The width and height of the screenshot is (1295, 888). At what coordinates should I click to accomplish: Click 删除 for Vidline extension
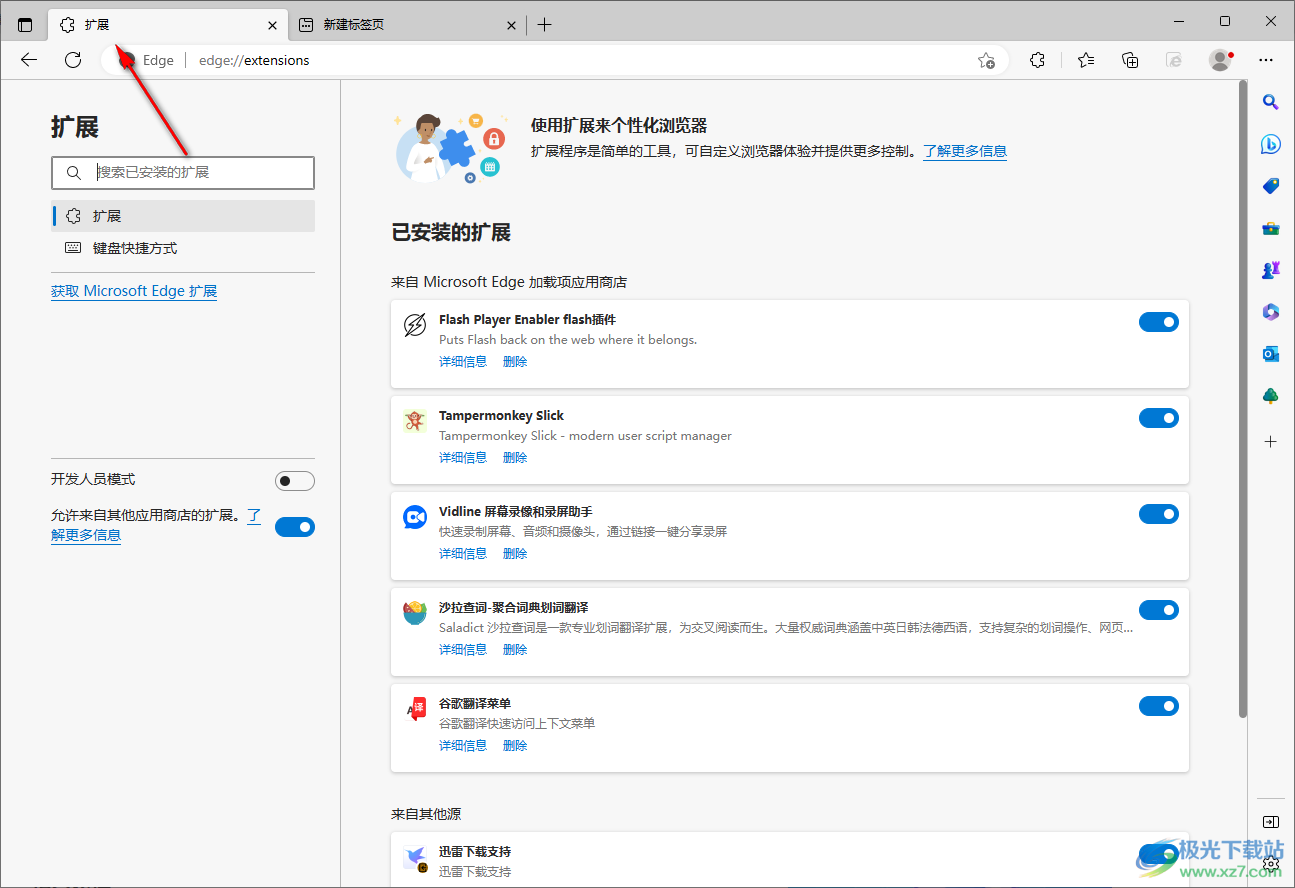coord(515,554)
